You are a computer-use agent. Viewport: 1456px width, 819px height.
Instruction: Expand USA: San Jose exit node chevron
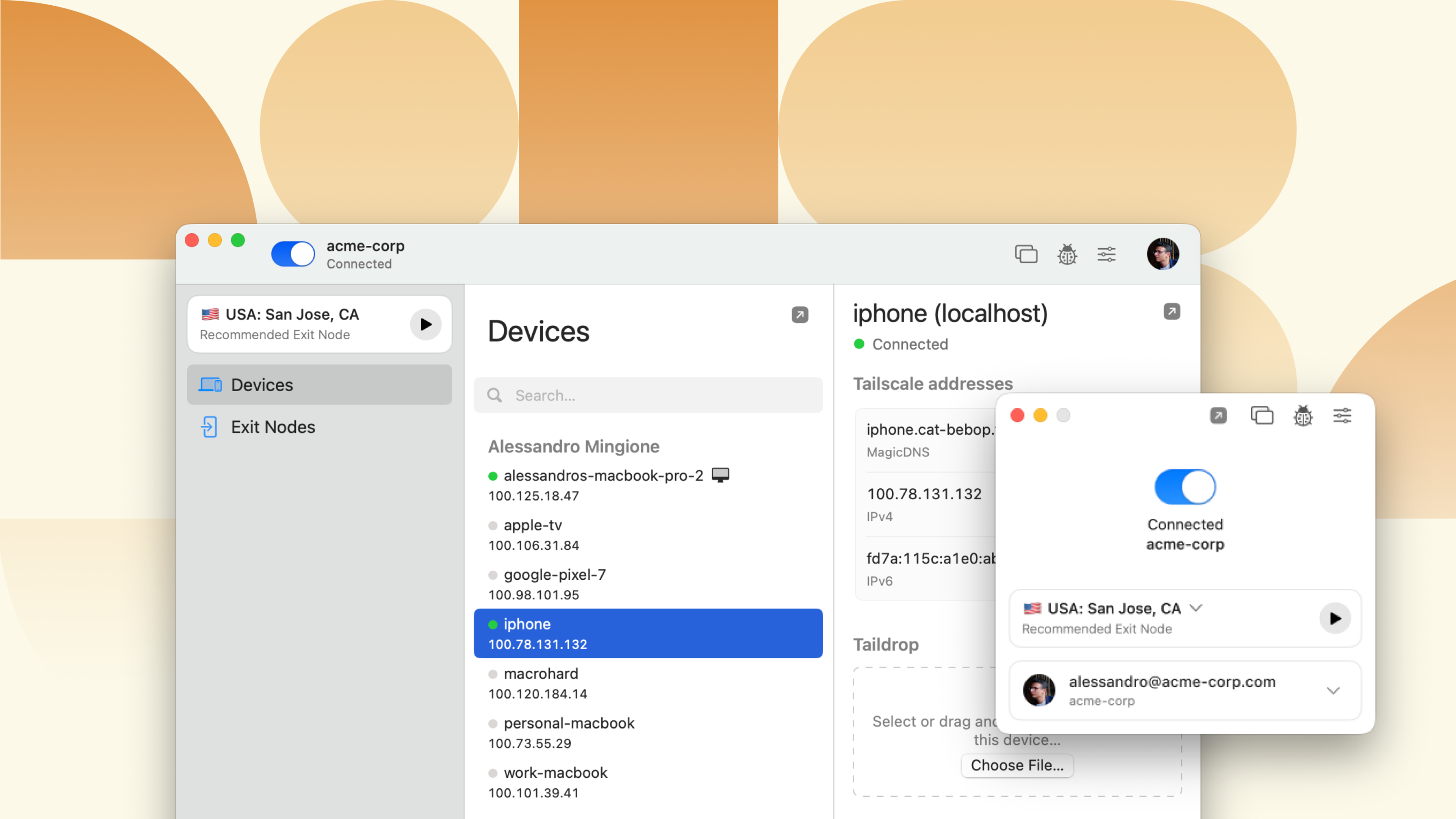[x=1196, y=608]
